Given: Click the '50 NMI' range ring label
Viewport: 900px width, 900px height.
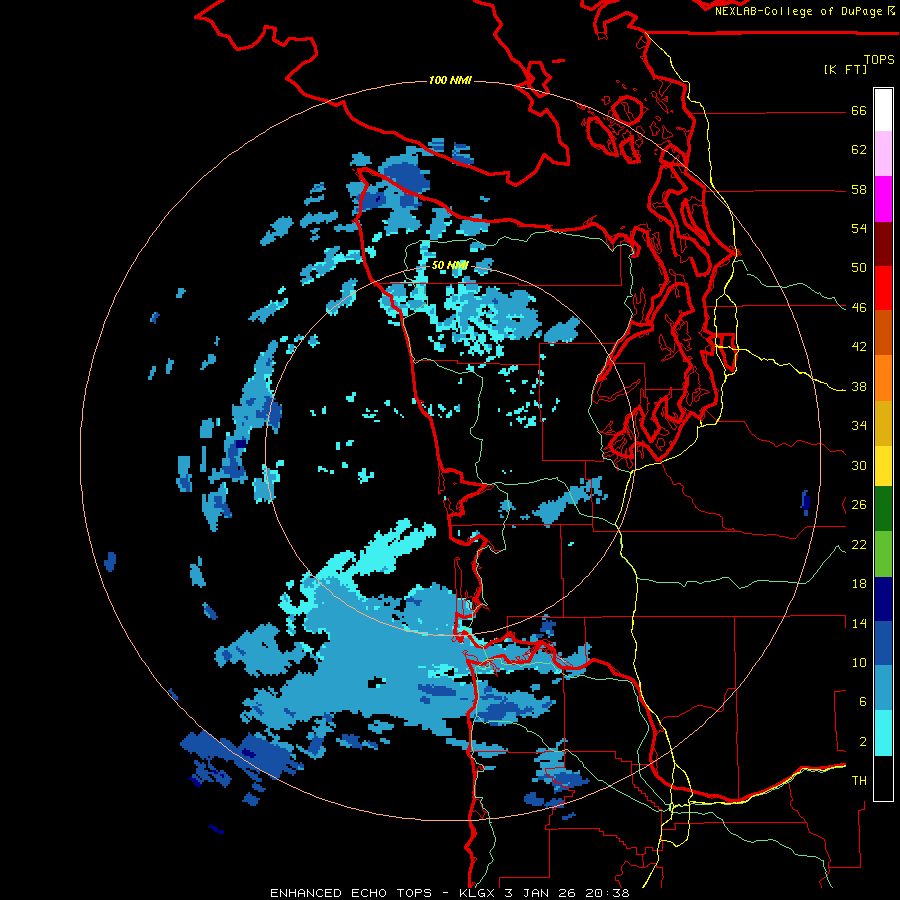Looking at the screenshot, I should [450, 265].
